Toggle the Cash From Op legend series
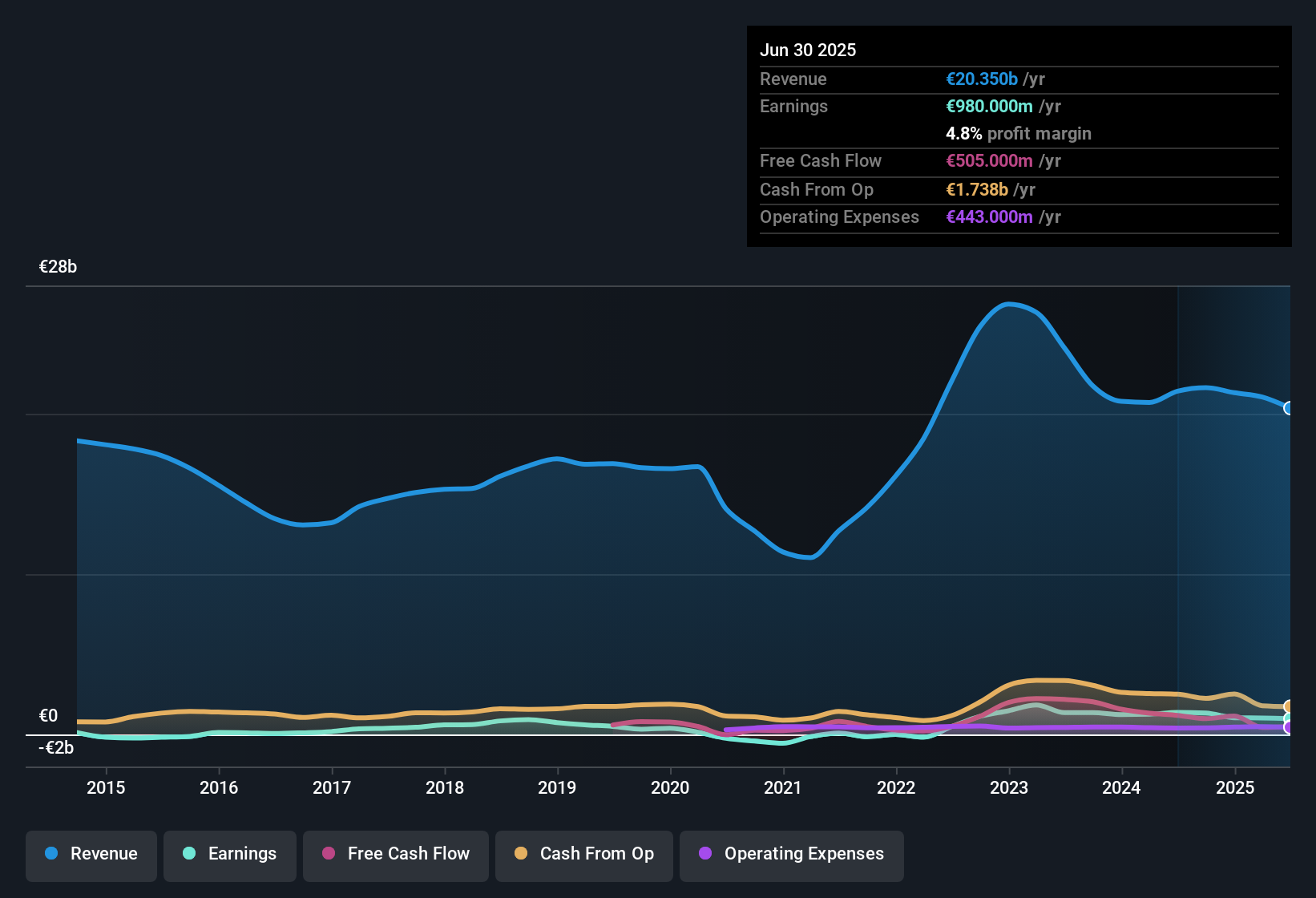This screenshot has width=1316, height=898. tap(584, 854)
